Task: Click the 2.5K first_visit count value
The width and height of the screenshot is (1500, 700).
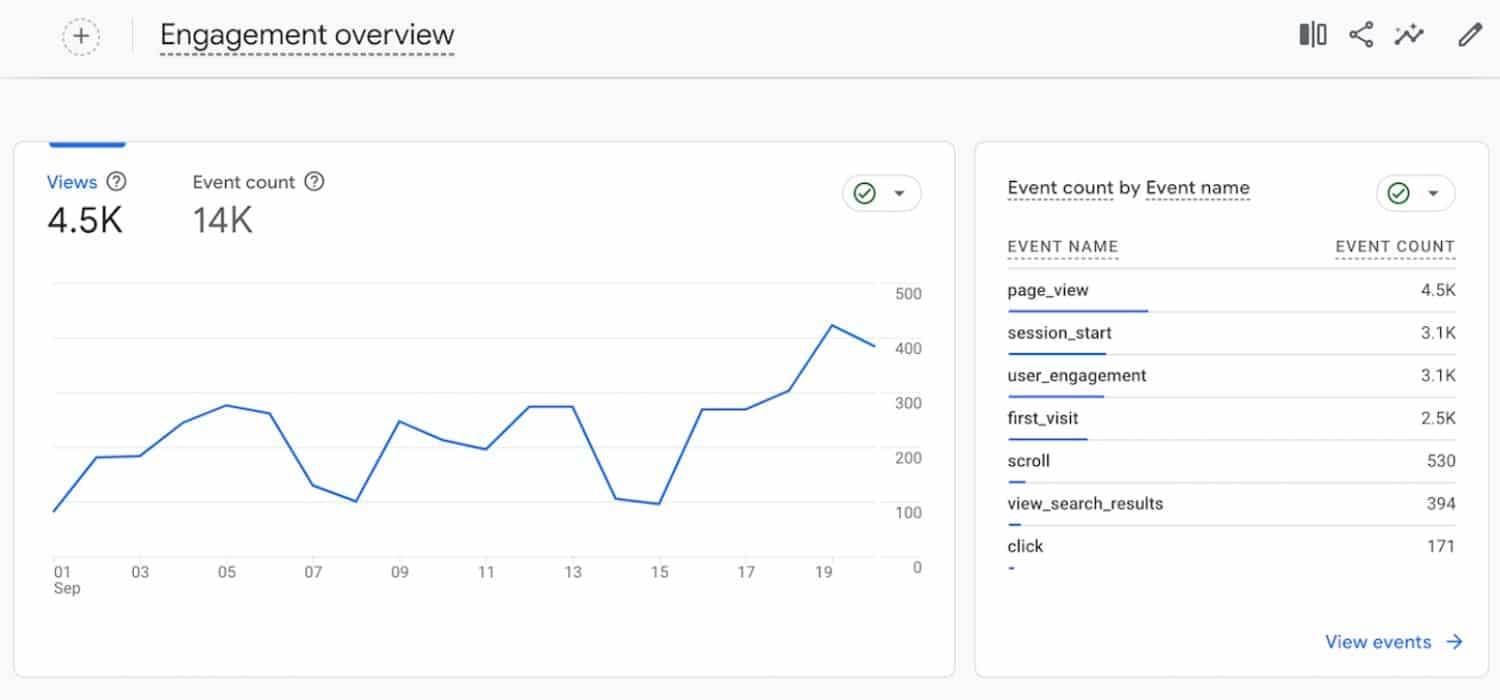Action: (1438, 418)
